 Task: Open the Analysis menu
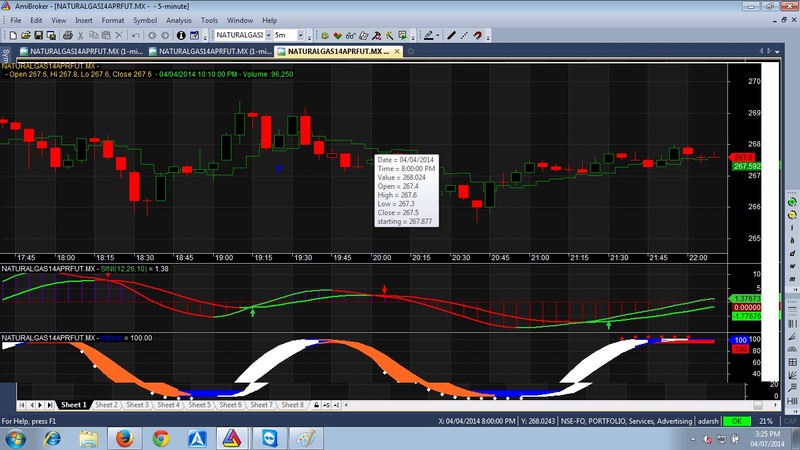(179, 20)
